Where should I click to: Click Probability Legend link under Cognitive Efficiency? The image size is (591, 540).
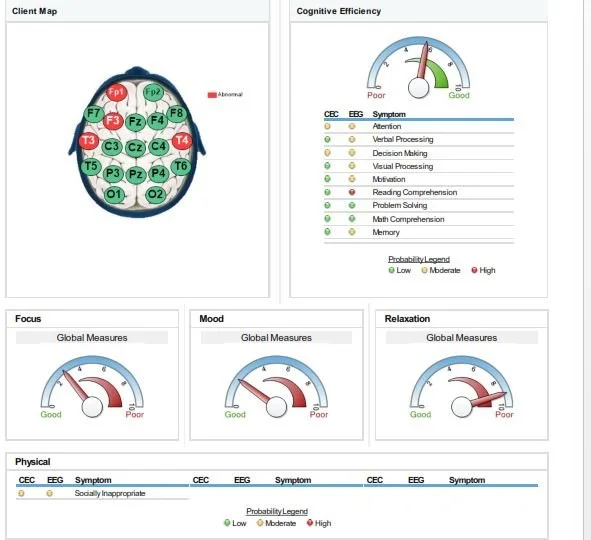click(419, 259)
